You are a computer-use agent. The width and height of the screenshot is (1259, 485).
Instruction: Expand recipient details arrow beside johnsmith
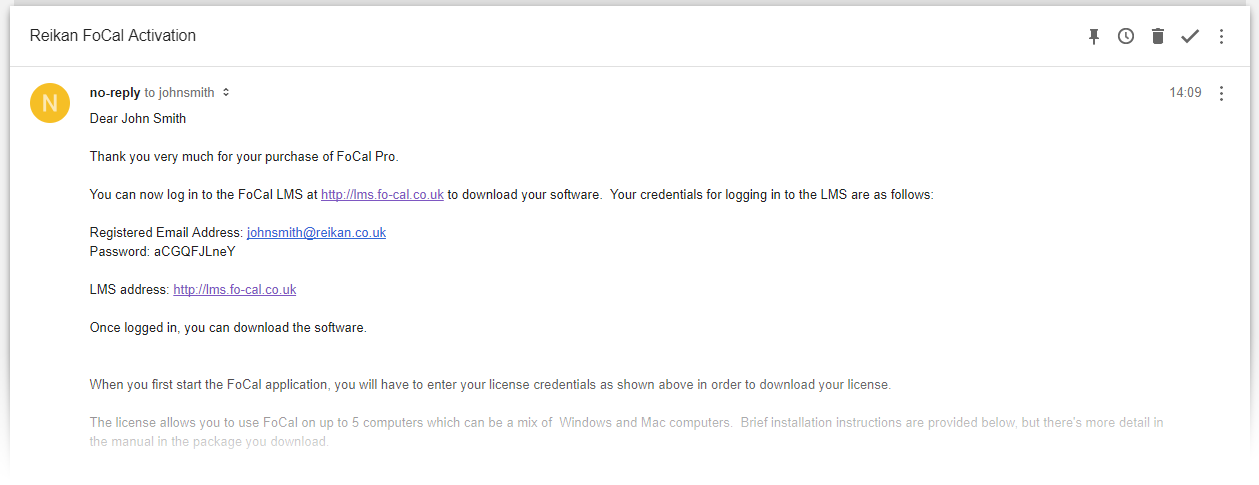pos(226,92)
